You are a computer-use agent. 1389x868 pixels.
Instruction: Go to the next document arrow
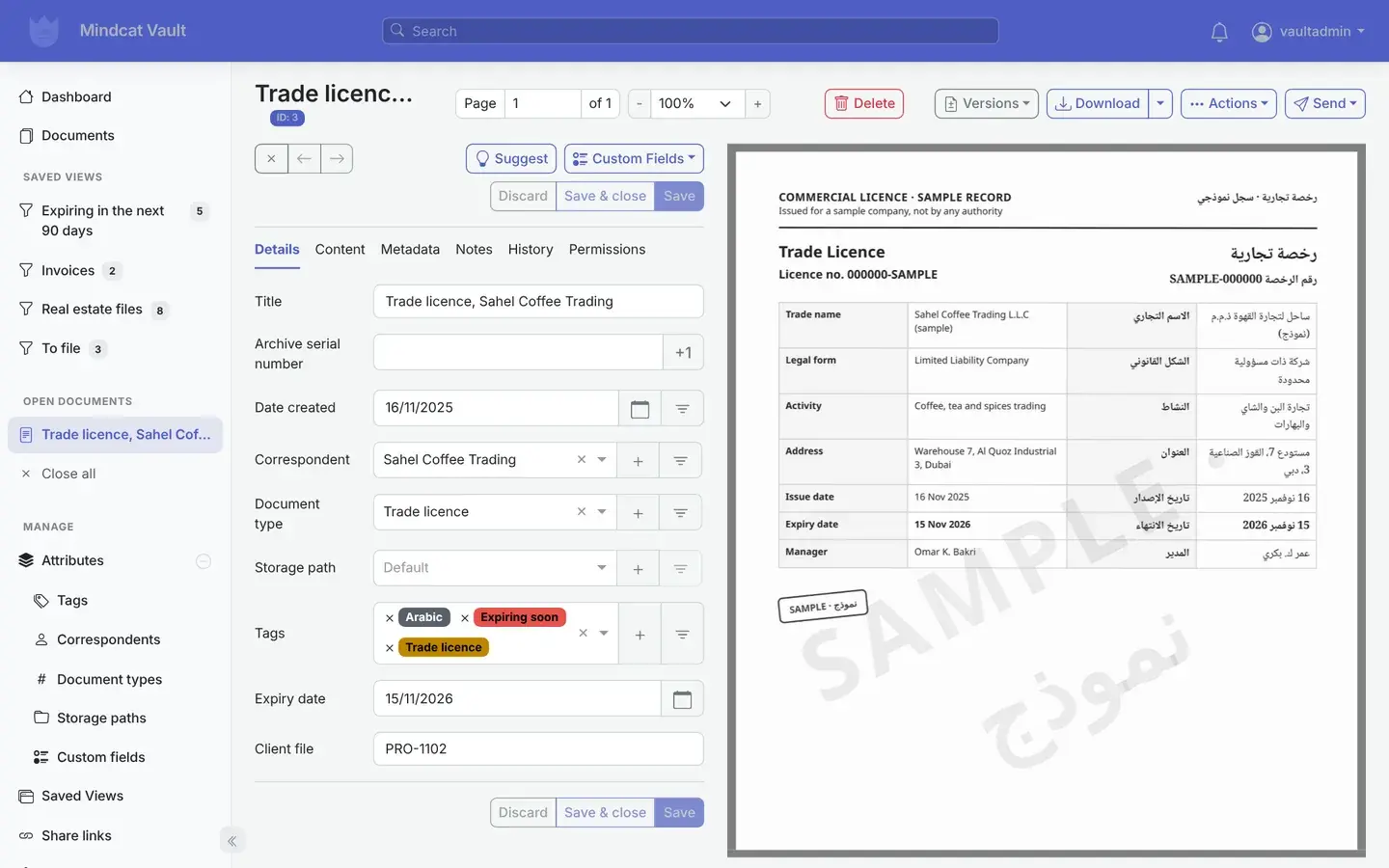(x=337, y=158)
